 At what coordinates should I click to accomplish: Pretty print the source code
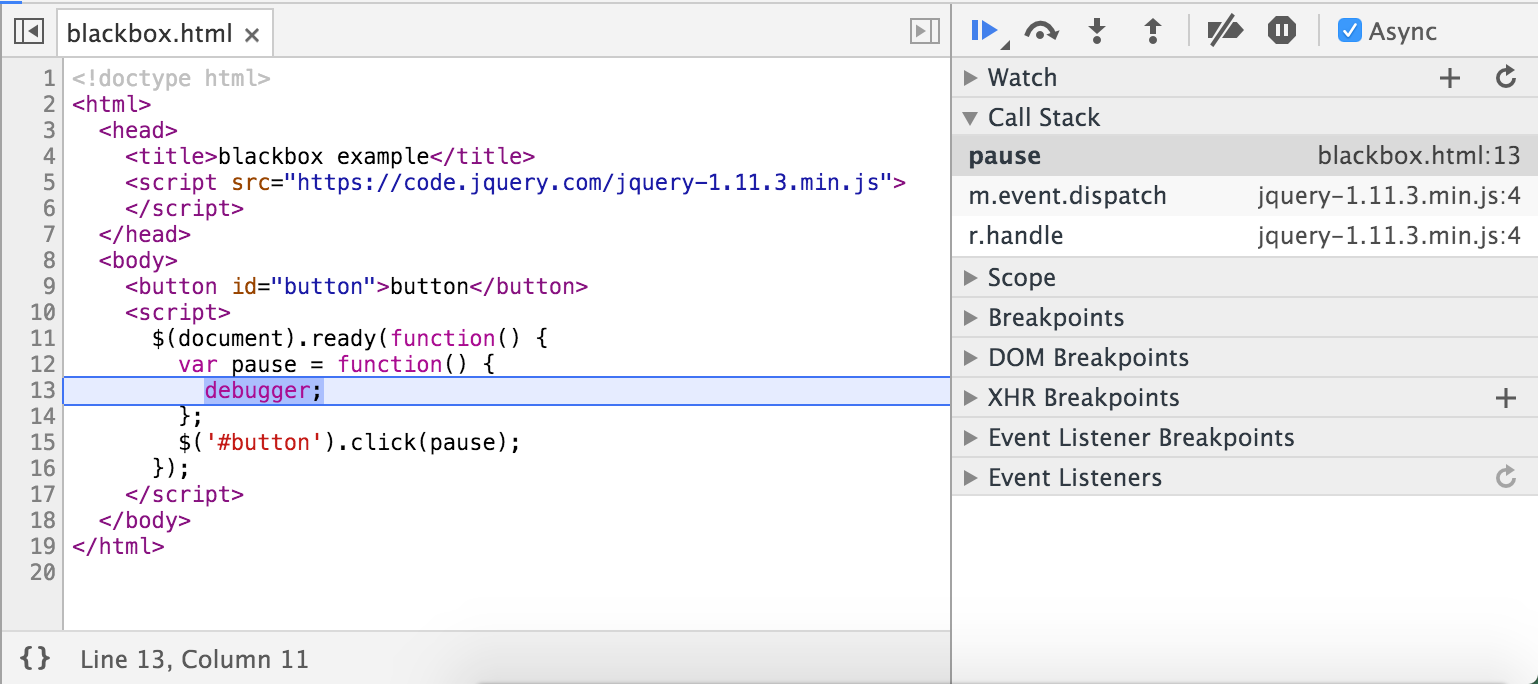coord(35,658)
